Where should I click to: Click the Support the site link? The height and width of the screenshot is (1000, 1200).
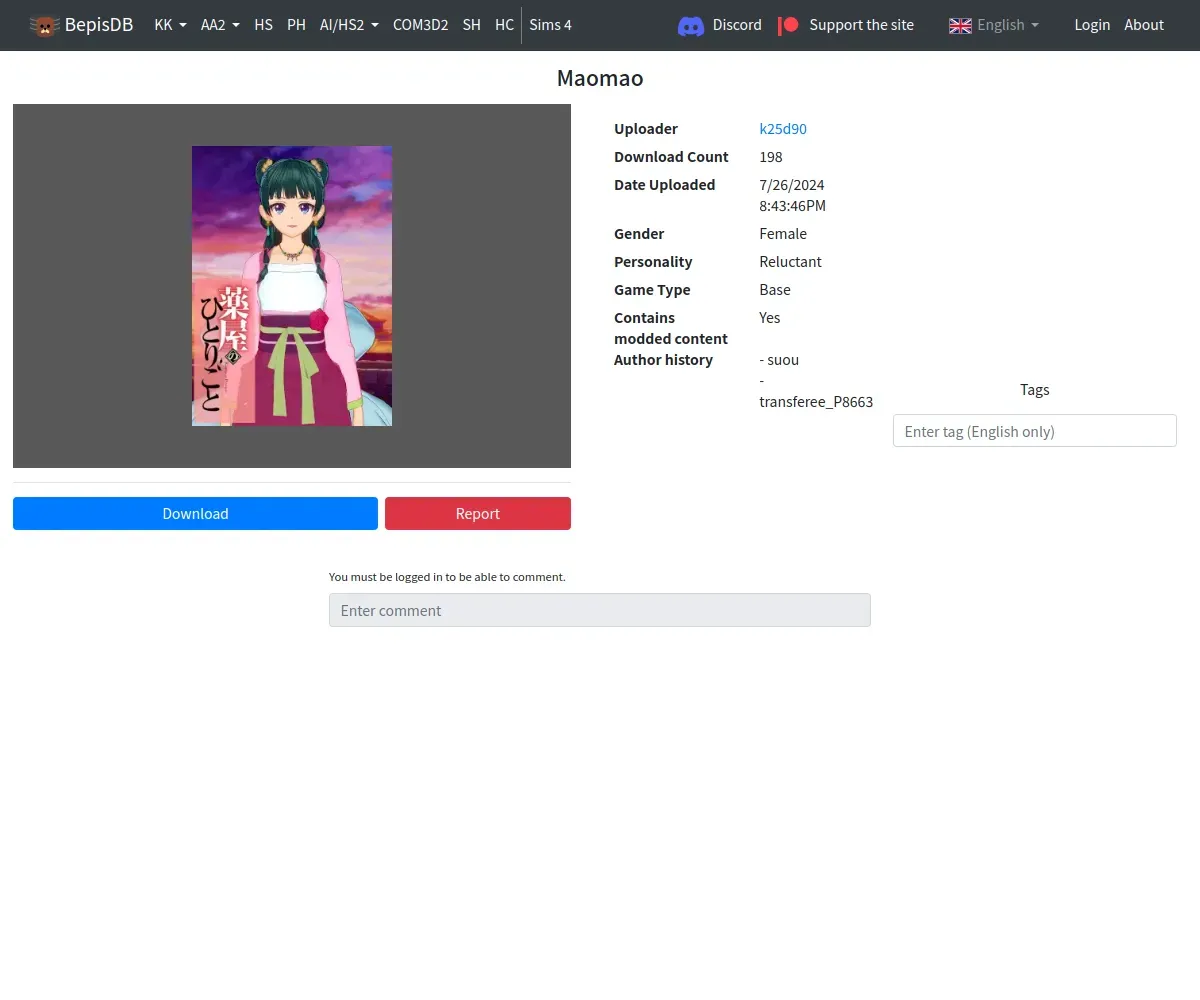click(x=861, y=25)
